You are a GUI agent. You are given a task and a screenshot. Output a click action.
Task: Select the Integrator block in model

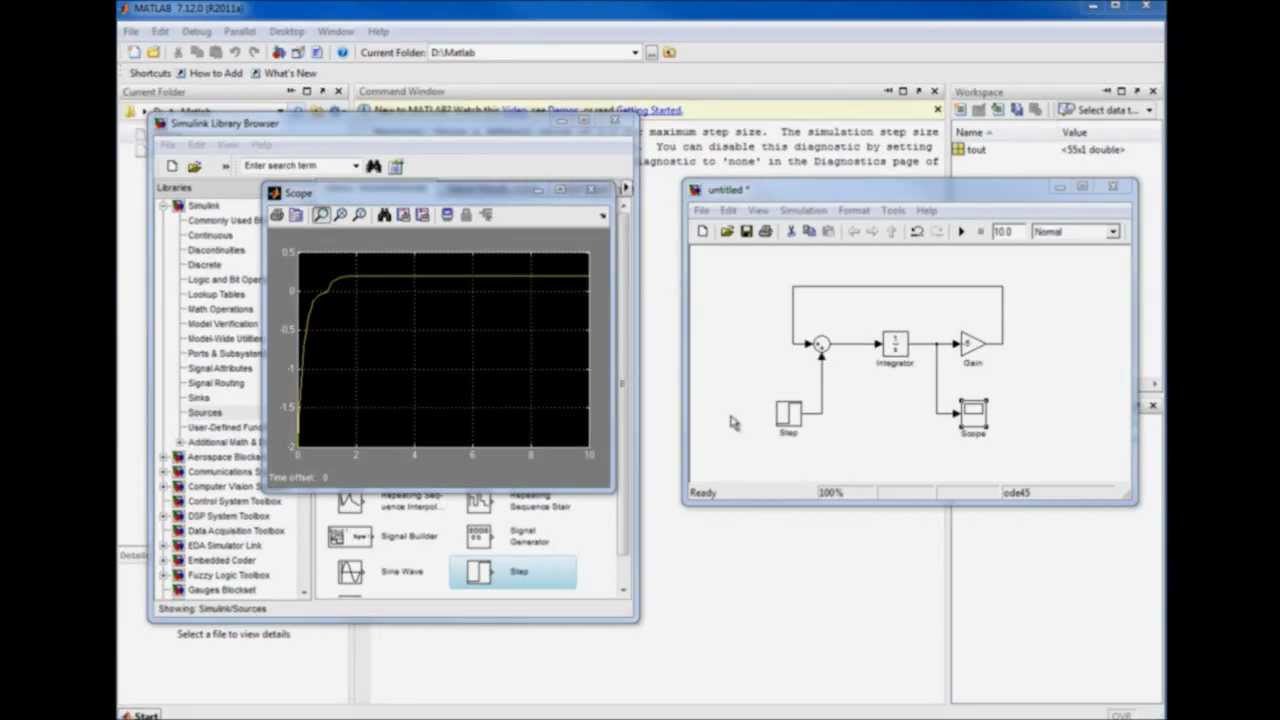[895, 344]
